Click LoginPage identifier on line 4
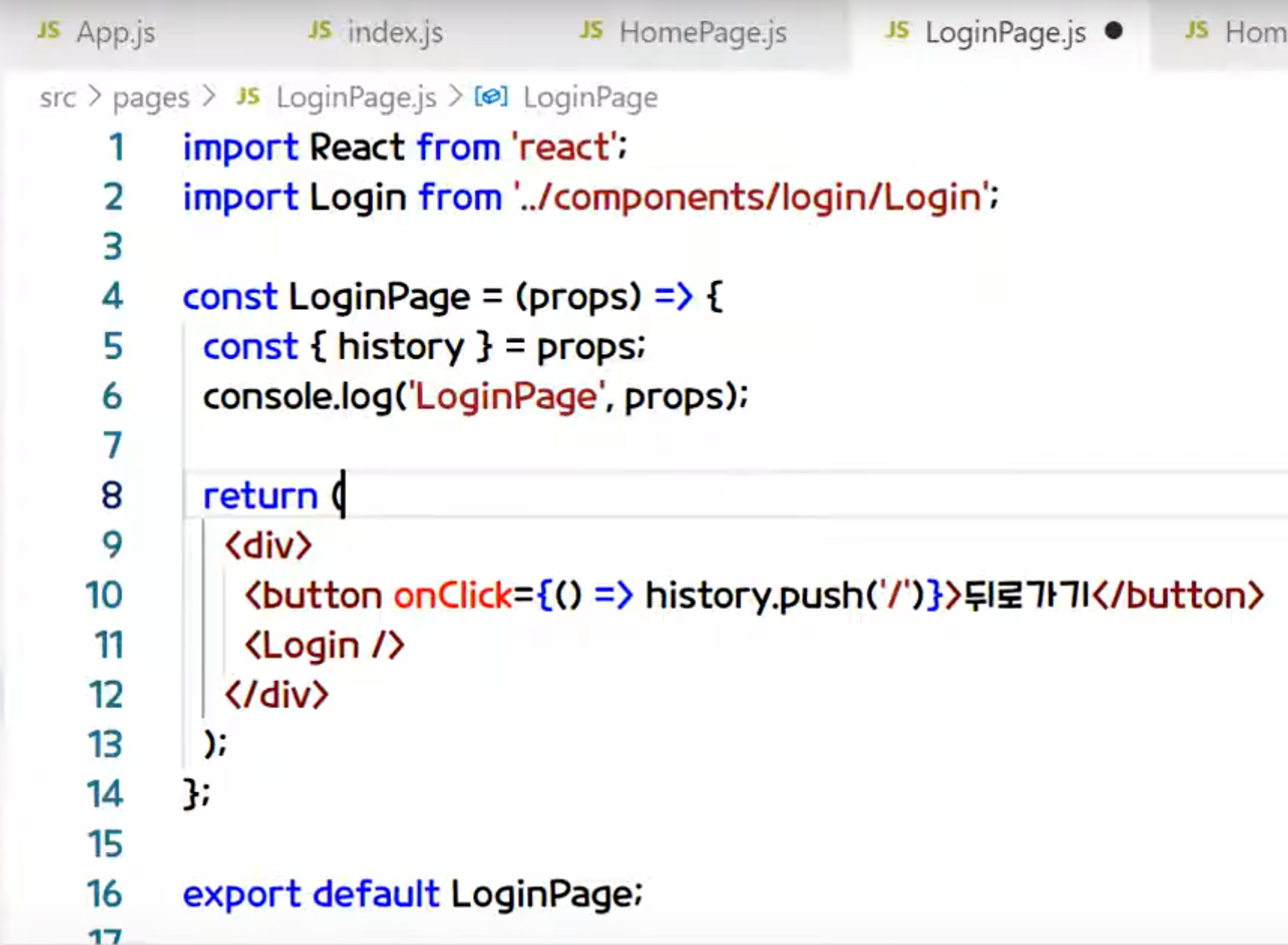 point(380,297)
